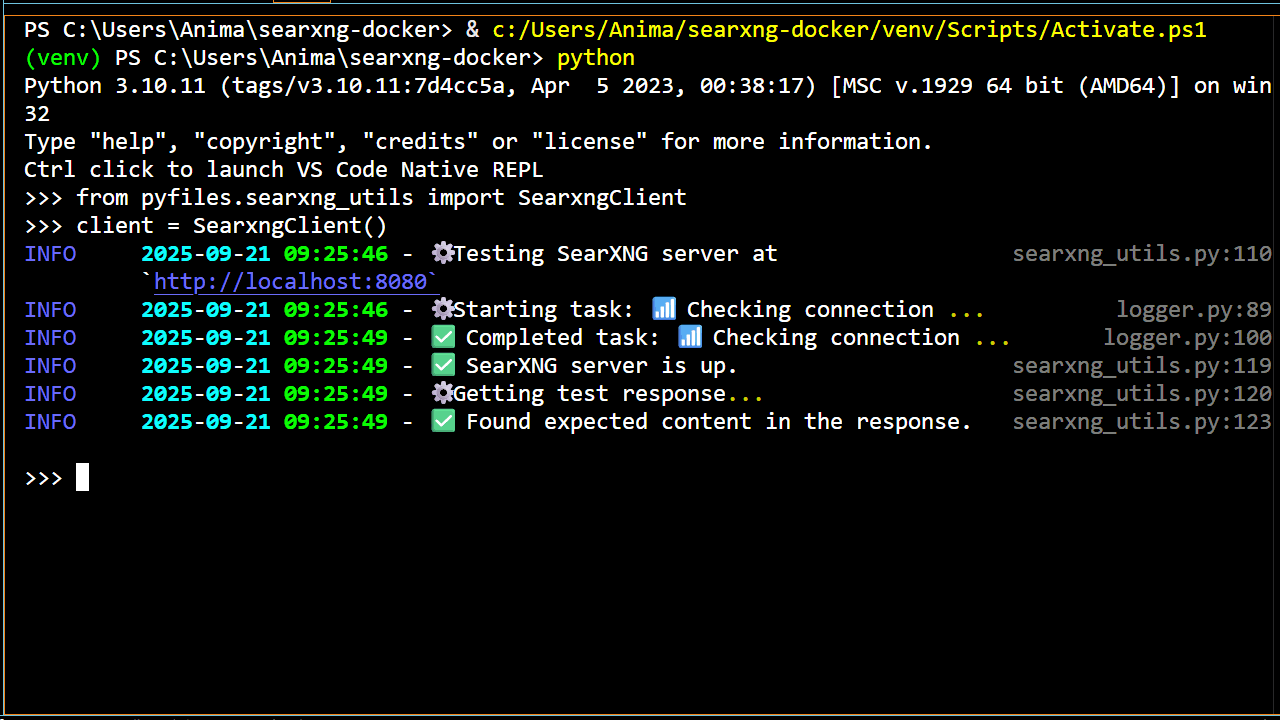The image size is (1280, 720).
Task: Click the SearxngClient import statement
Action: tap(380, 197)
